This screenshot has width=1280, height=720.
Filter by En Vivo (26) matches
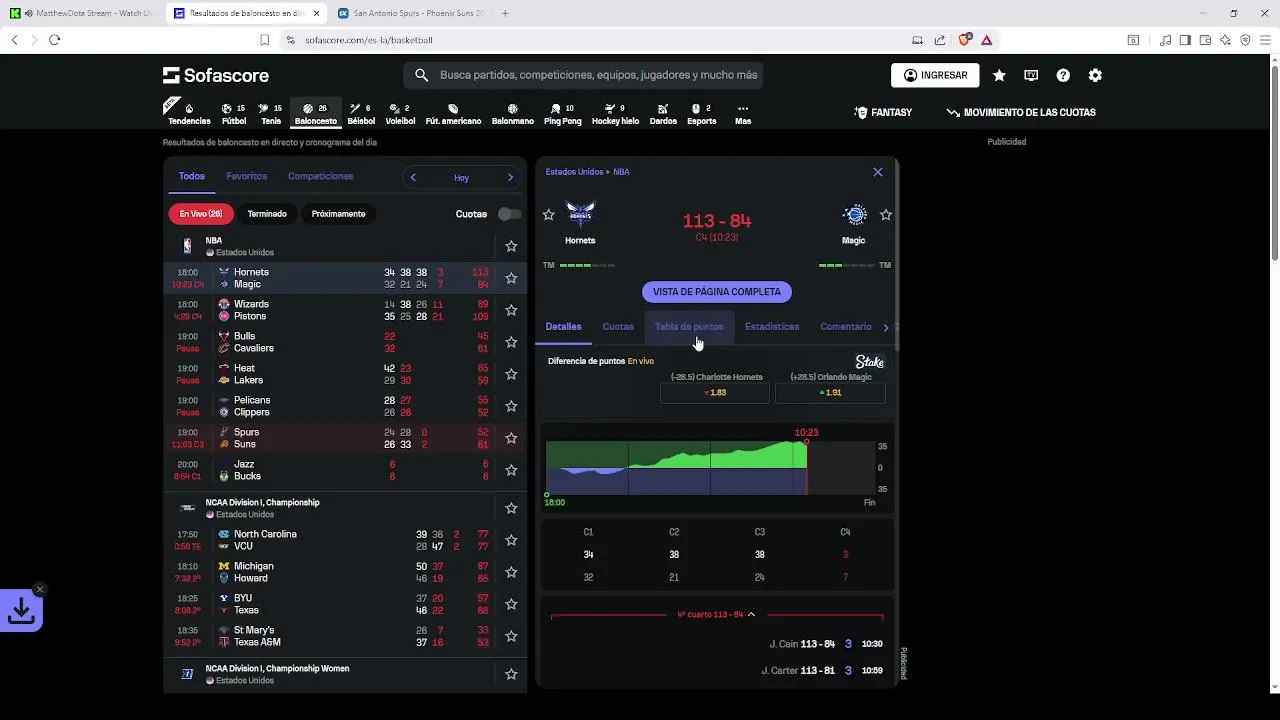200,214
